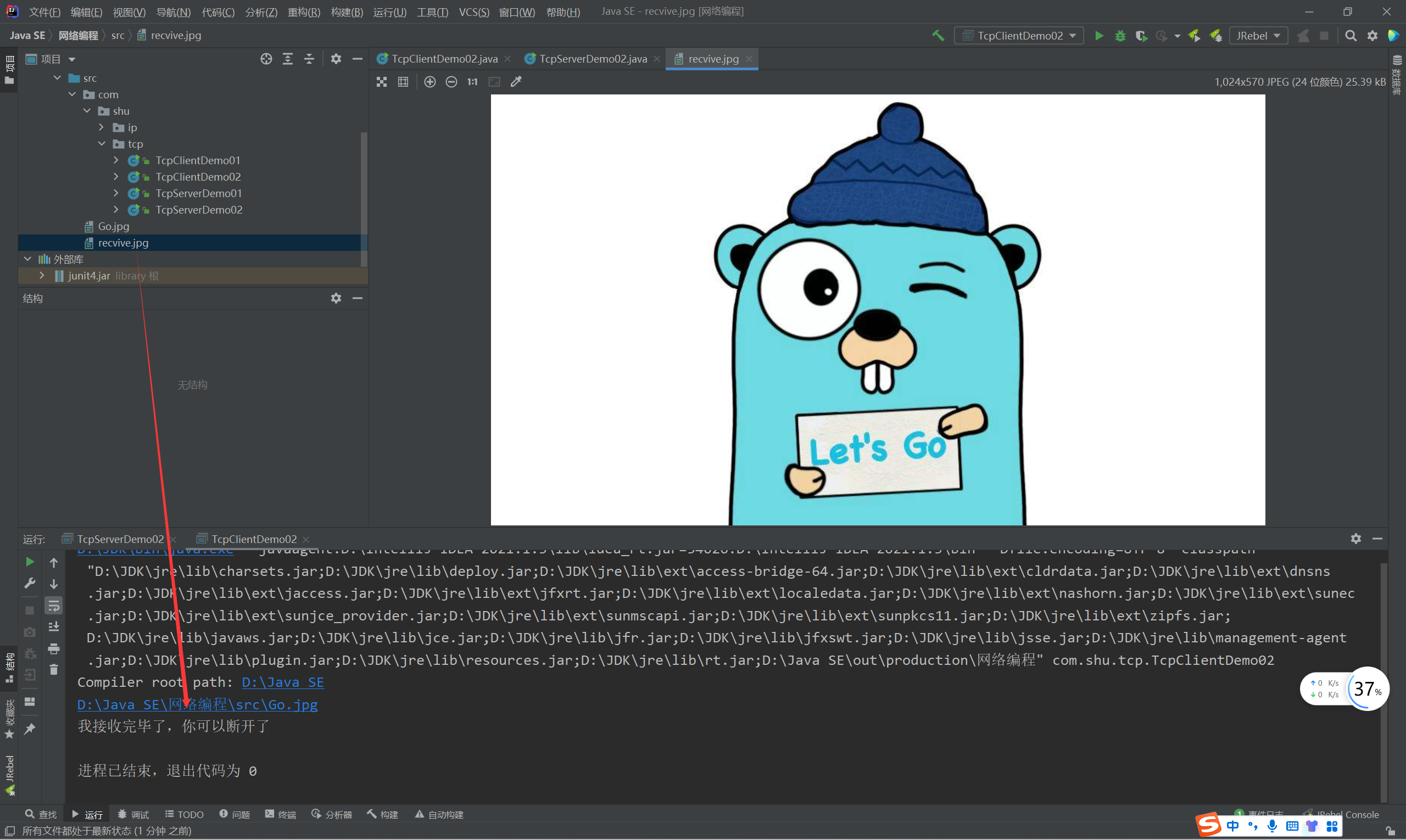Zoom in on recvive.jpg
The width and height of the screenshot is (1406, 840).
pyautogui.click(x=430, y=82)
